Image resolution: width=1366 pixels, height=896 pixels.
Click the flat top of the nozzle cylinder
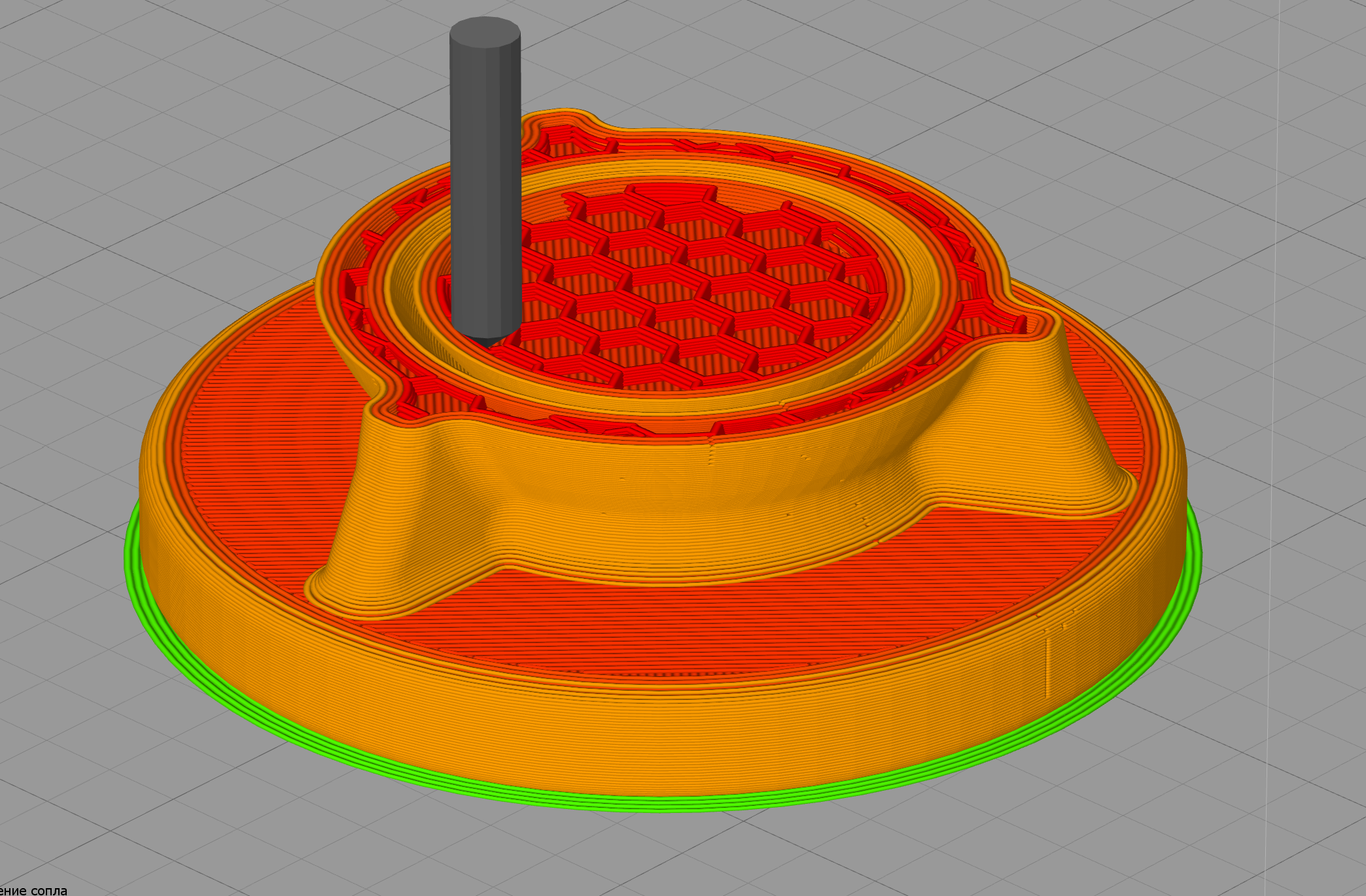485,32
